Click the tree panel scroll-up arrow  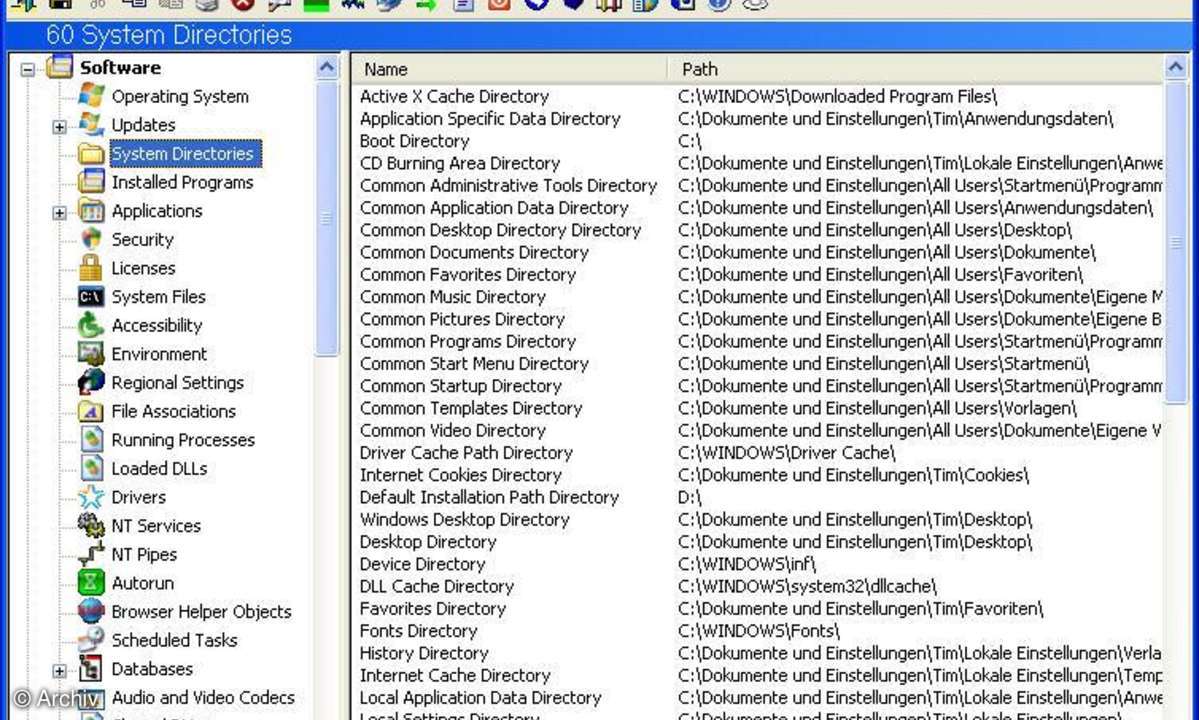[x=327, y=68]
